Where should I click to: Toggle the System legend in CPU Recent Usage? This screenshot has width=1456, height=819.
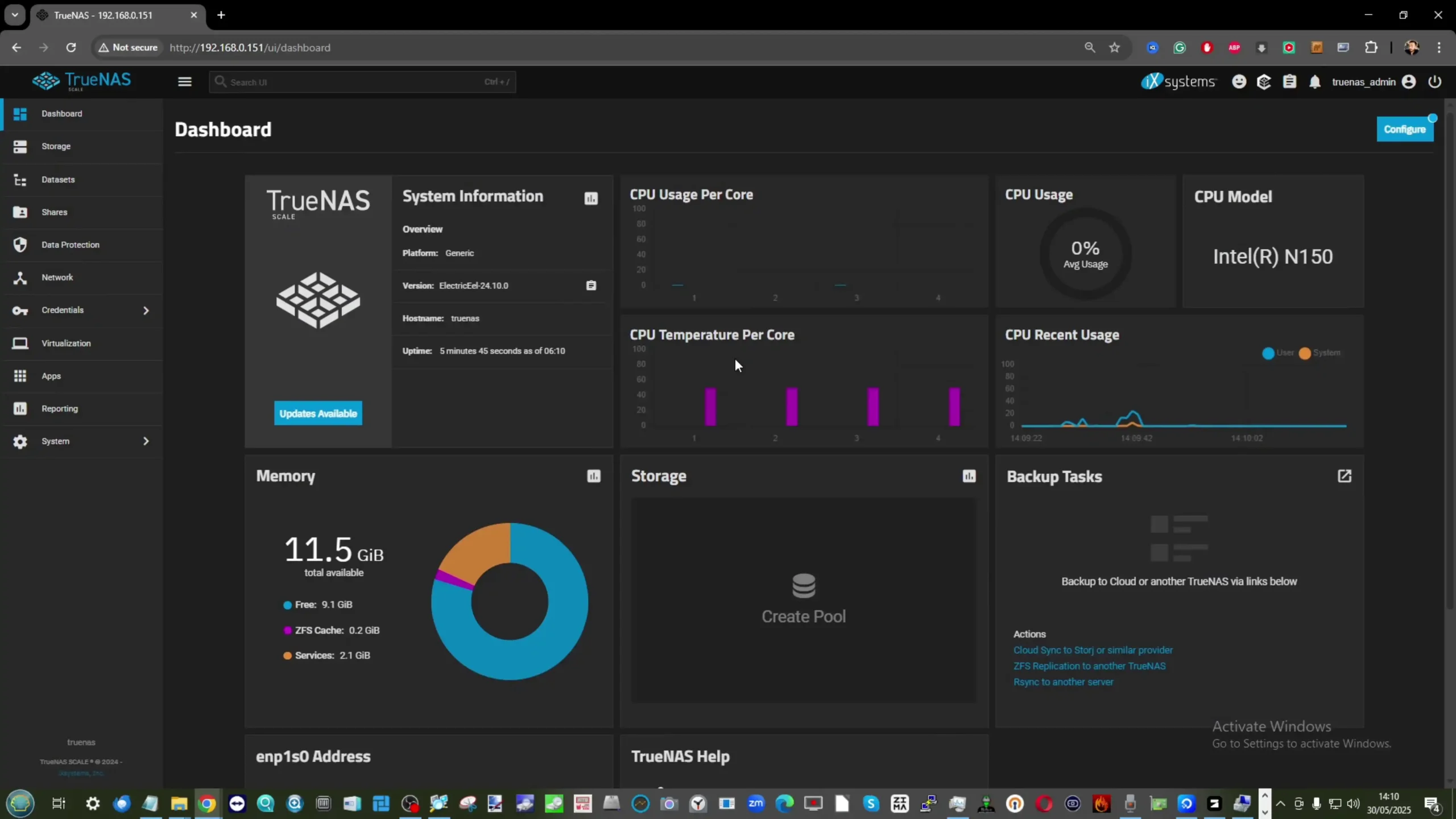[1319, 353]
